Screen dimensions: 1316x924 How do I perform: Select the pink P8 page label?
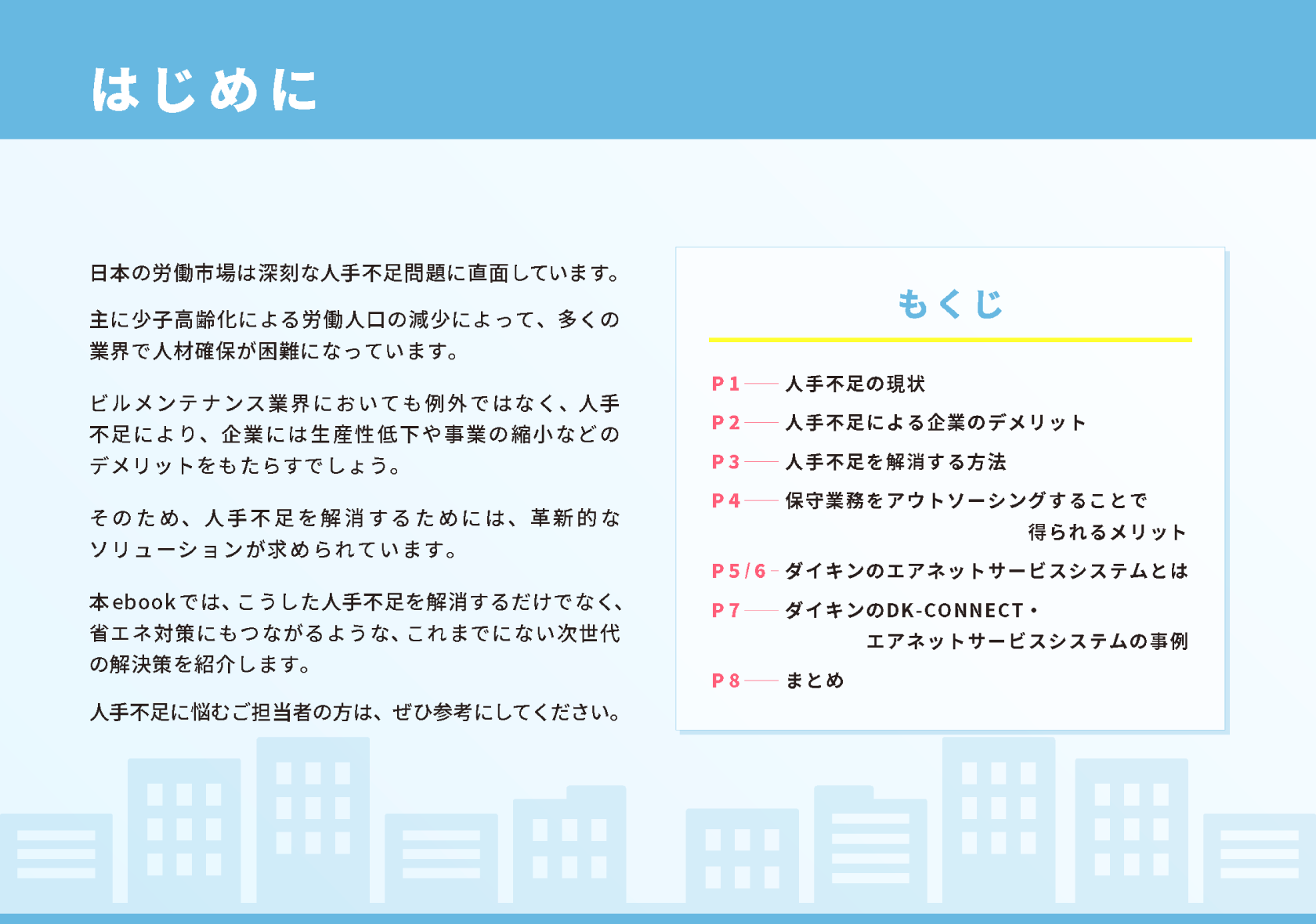click(725, 680)
